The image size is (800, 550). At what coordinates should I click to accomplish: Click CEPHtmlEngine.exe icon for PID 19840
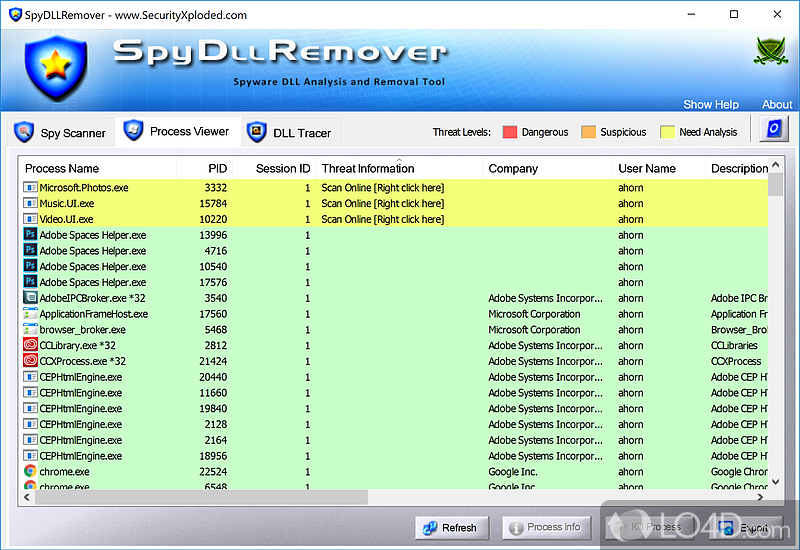tap(30, 408)
